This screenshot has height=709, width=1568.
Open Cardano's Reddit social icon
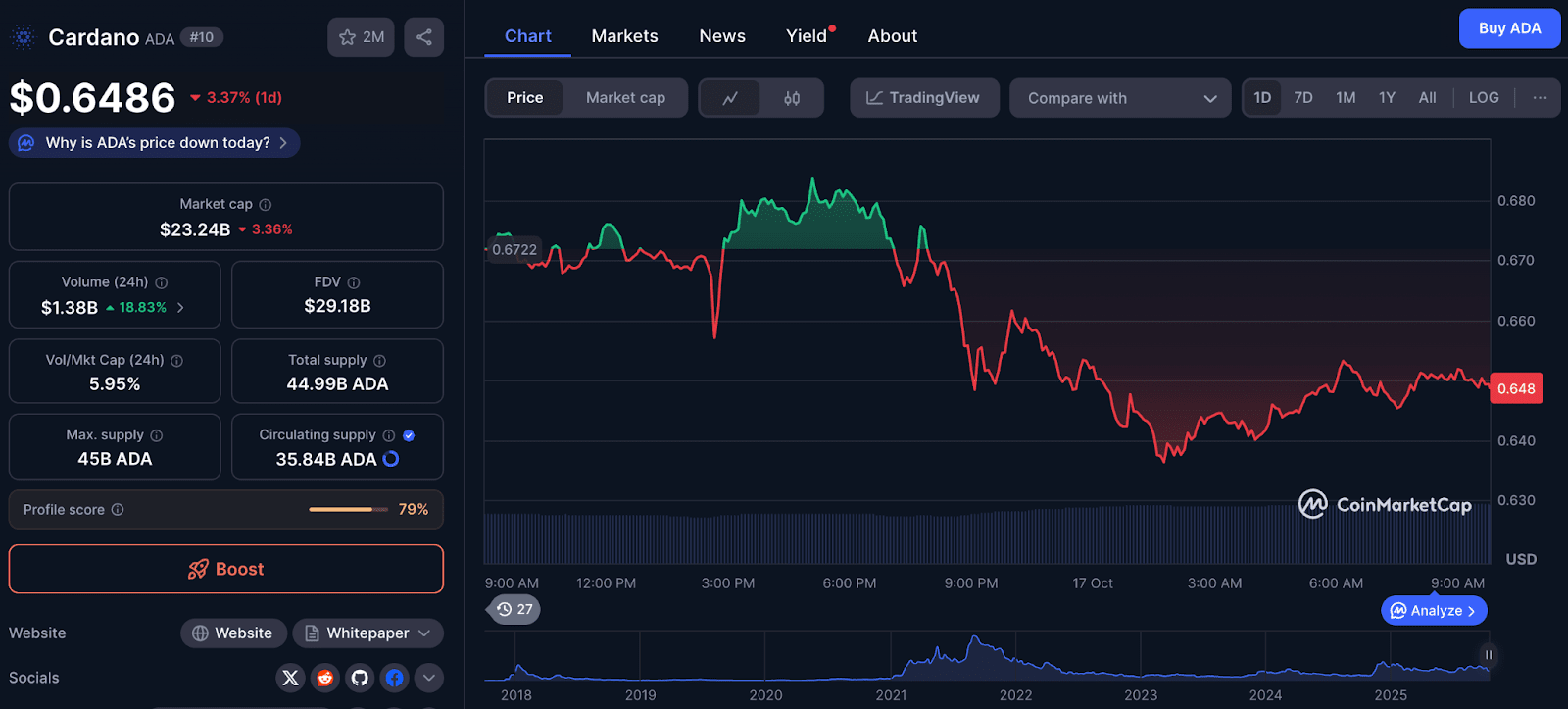pyautogui.click(x=325, y=678)
